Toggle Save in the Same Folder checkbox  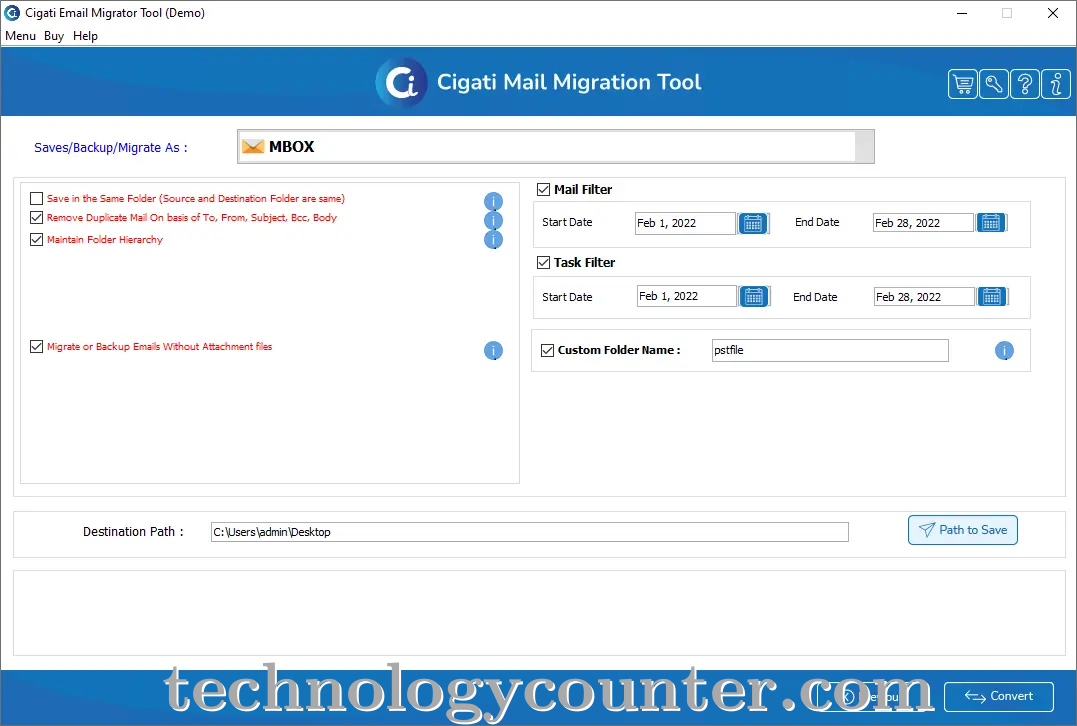[x=36, y=198]
